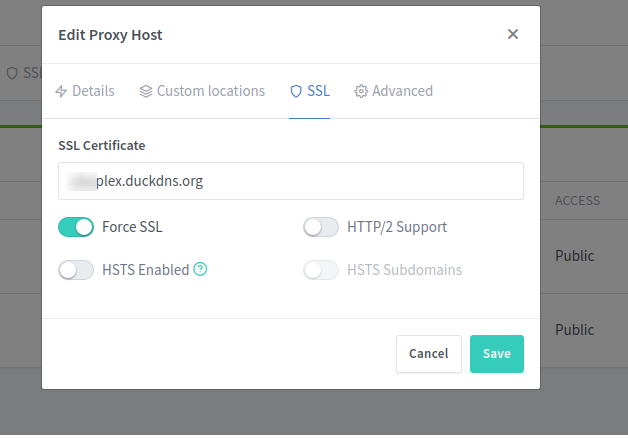Click the Force SSL label text
628x439 pixels.
pyautogui.click(x=132, y=227)
